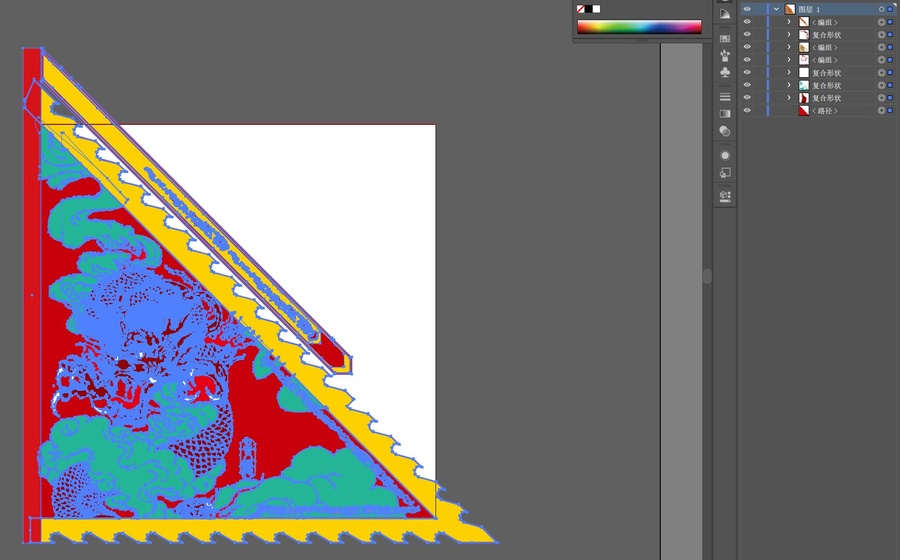Hide the dark-red 复合形状 via eye icon
The width and height of the screenshot is (900, 560).
coord(747,98)
